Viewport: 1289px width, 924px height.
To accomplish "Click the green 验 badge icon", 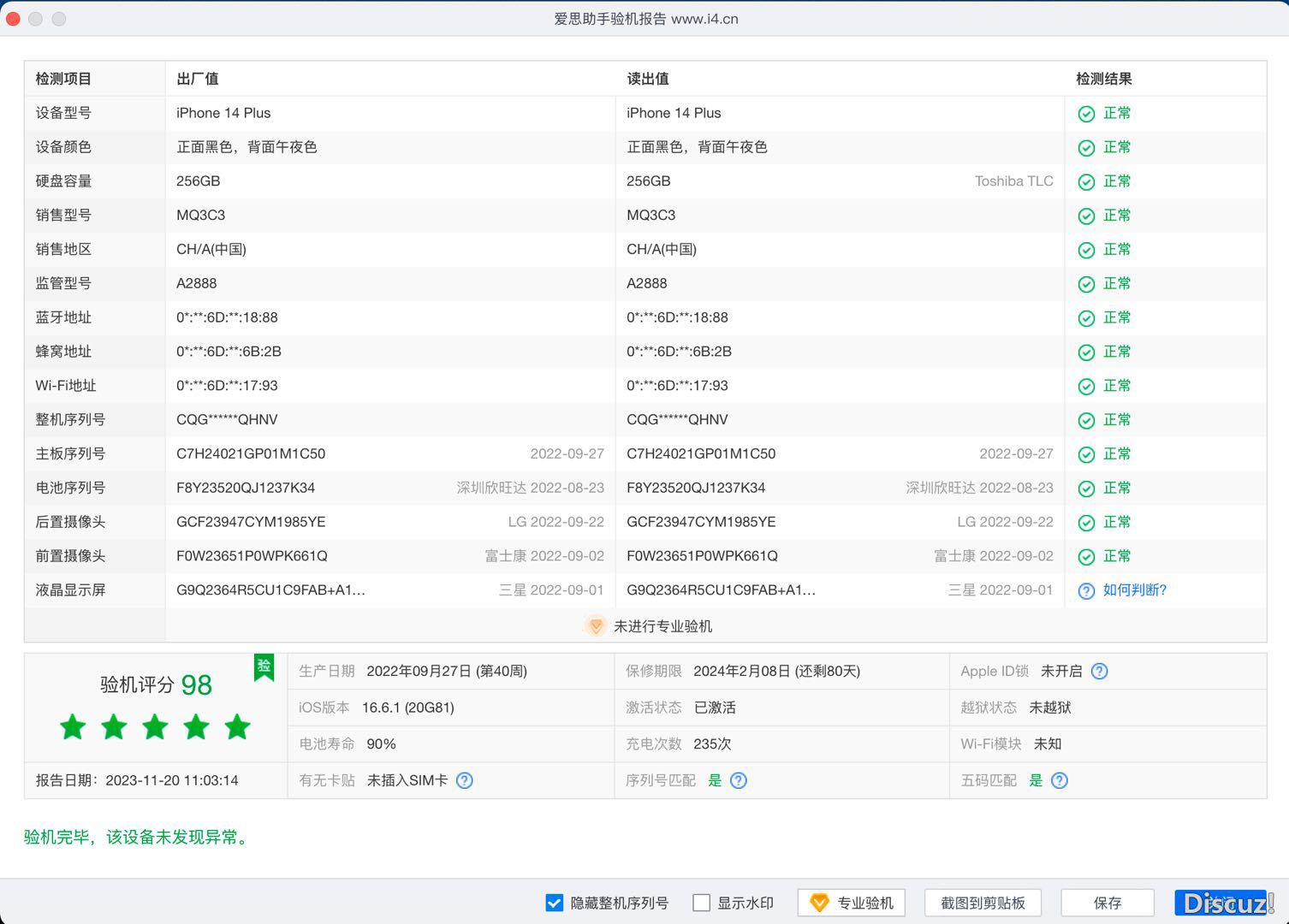I will 264,666.
